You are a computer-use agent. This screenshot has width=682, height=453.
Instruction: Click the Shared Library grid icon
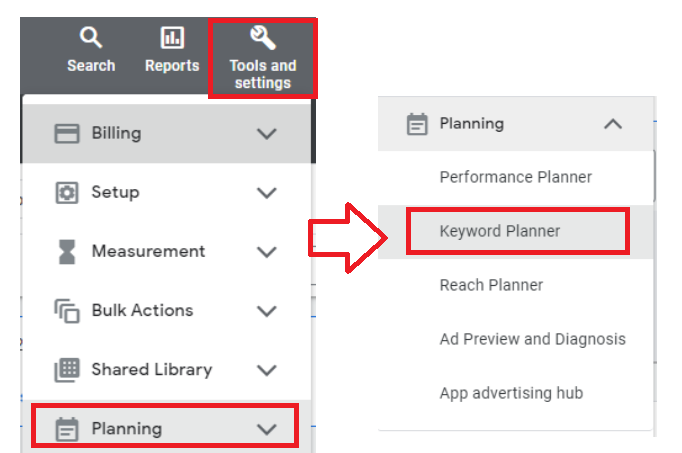click(67, 370)
